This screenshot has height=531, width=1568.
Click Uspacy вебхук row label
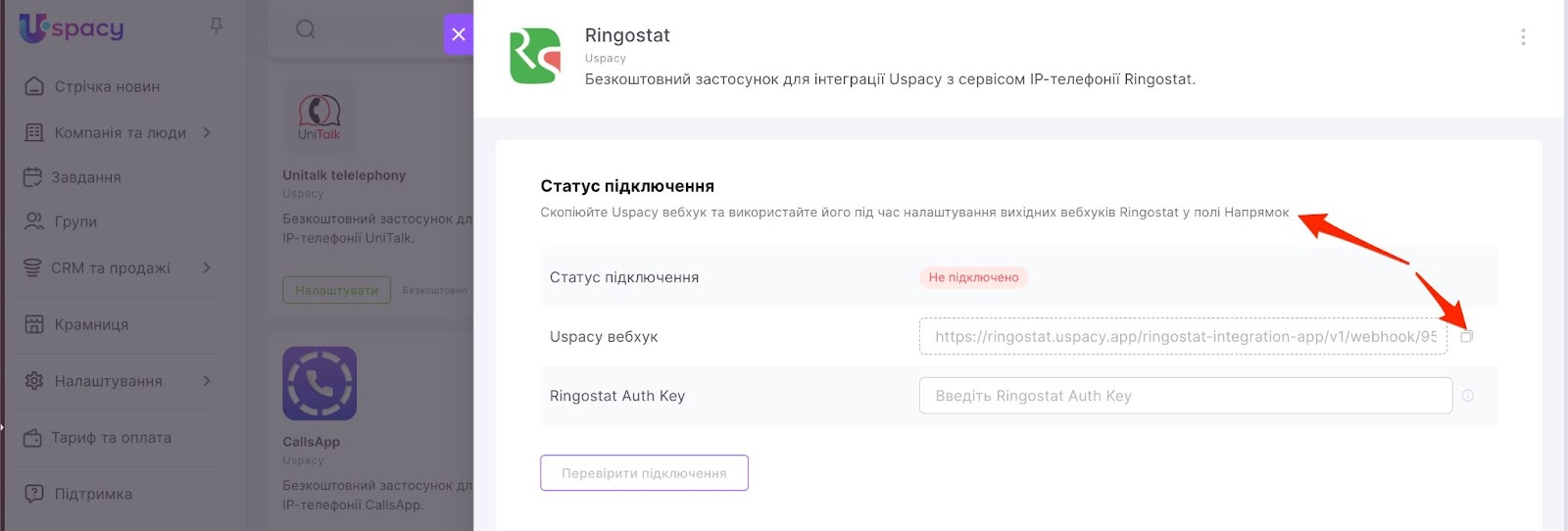pyautogui.click(x=604, y=336)
